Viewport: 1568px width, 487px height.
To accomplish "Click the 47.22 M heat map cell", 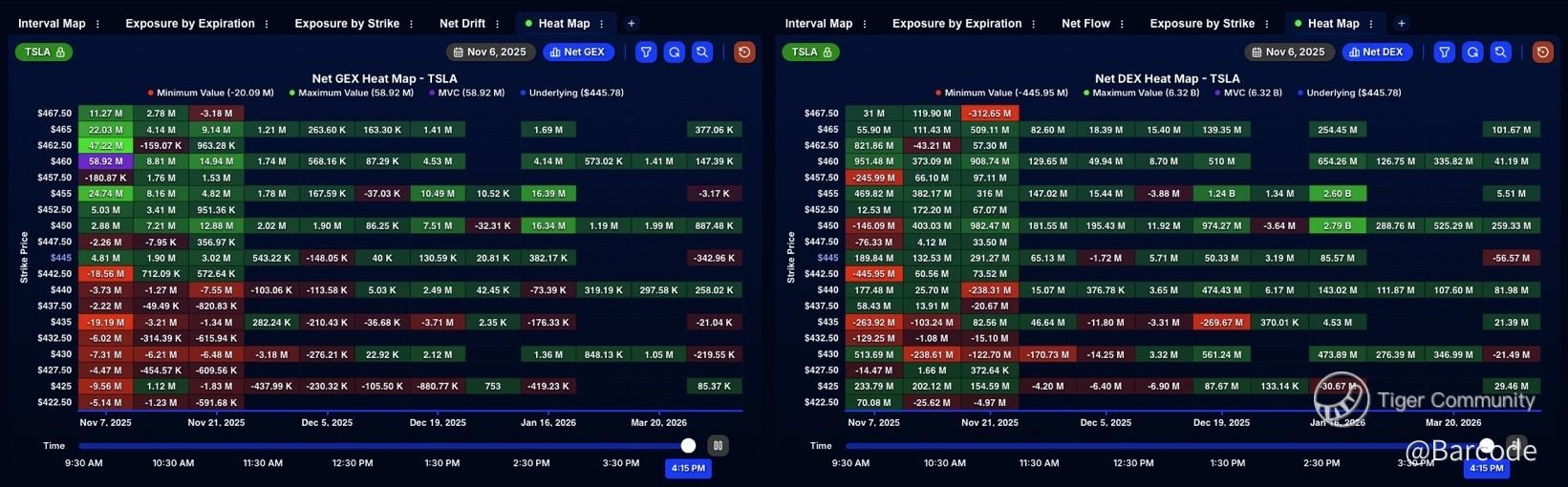I will click(106, 145).
